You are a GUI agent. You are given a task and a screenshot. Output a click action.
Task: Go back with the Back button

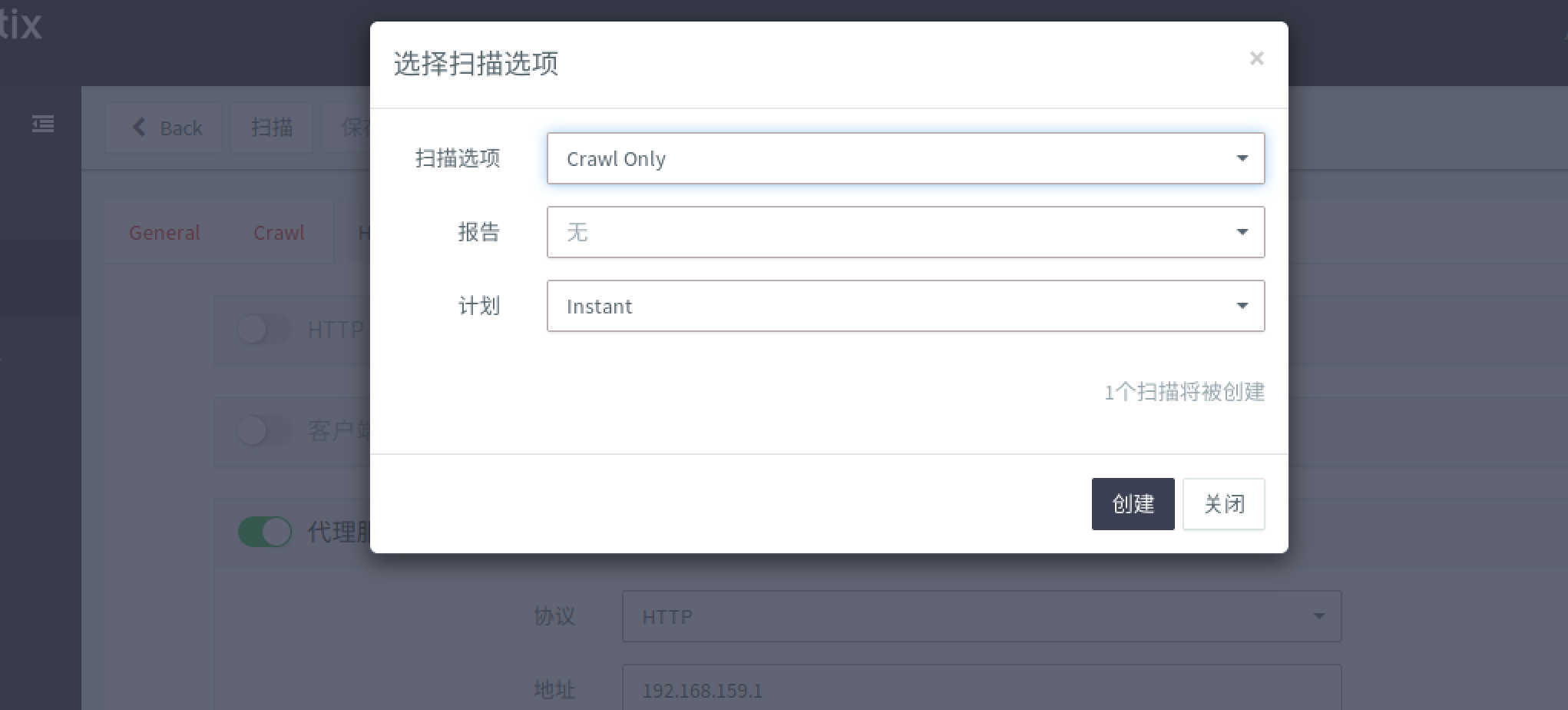click(164, 128)
